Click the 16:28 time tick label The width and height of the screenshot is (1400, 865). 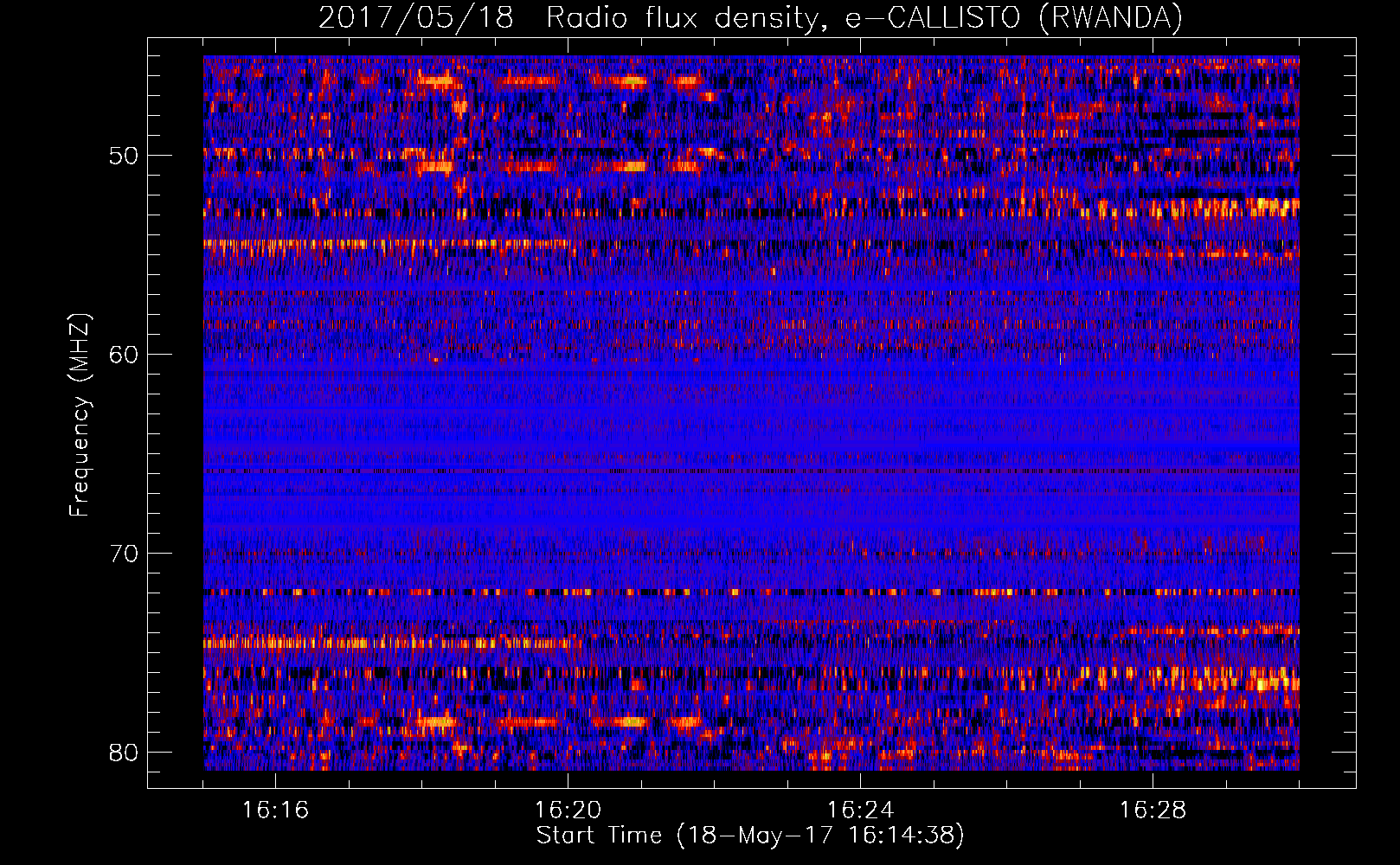1153,811
